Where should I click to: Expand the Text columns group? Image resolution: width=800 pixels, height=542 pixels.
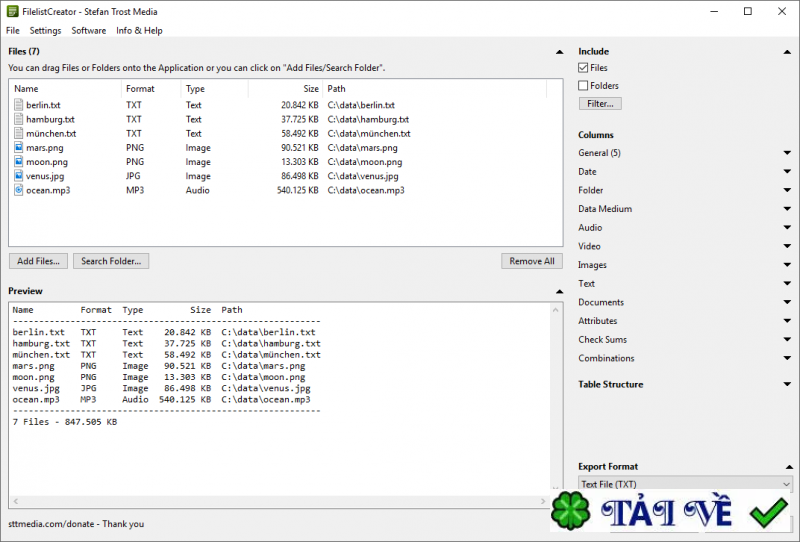pyautogui.click(x=787, y=283)
